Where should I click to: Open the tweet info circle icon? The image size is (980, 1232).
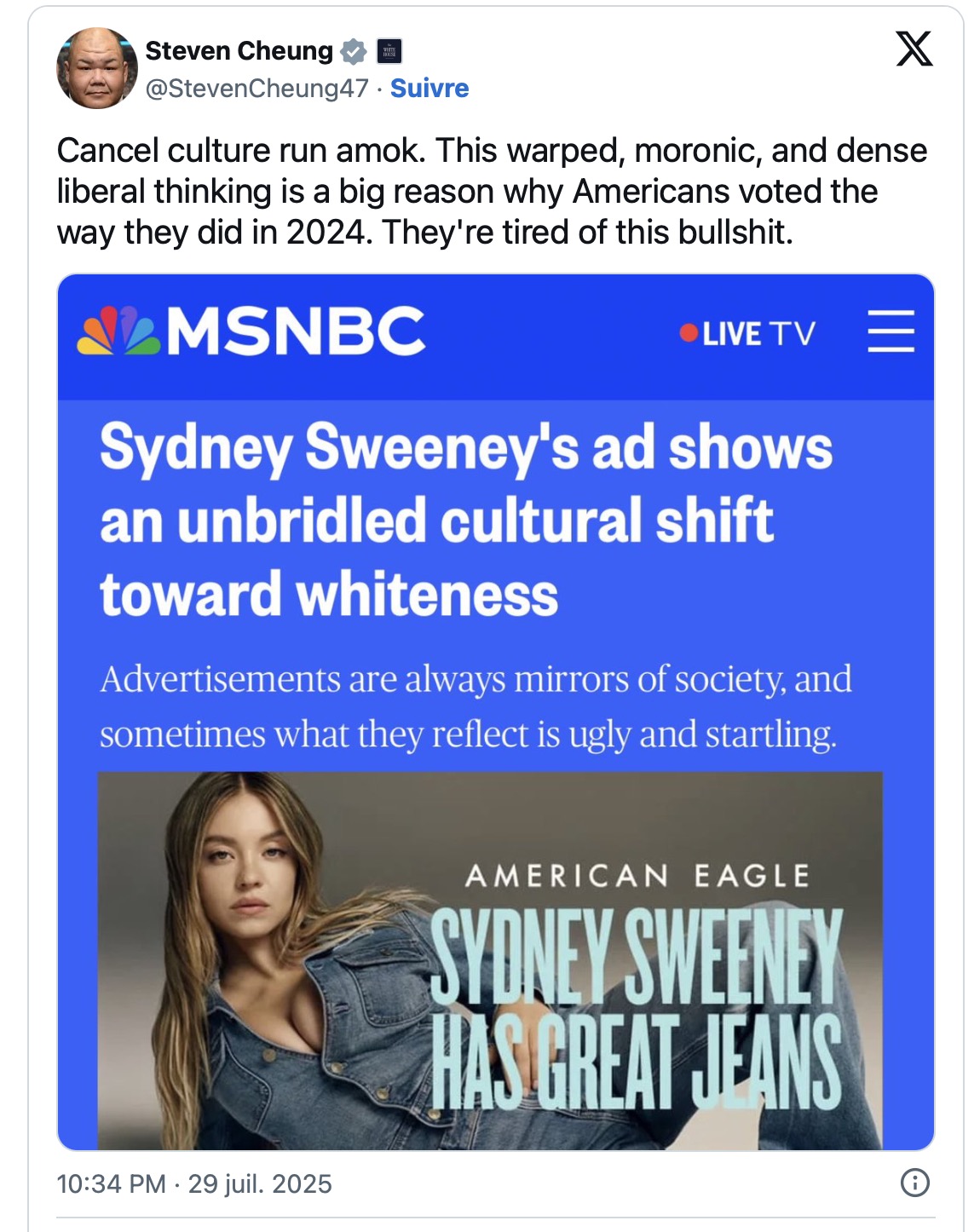pos(915,1183)
